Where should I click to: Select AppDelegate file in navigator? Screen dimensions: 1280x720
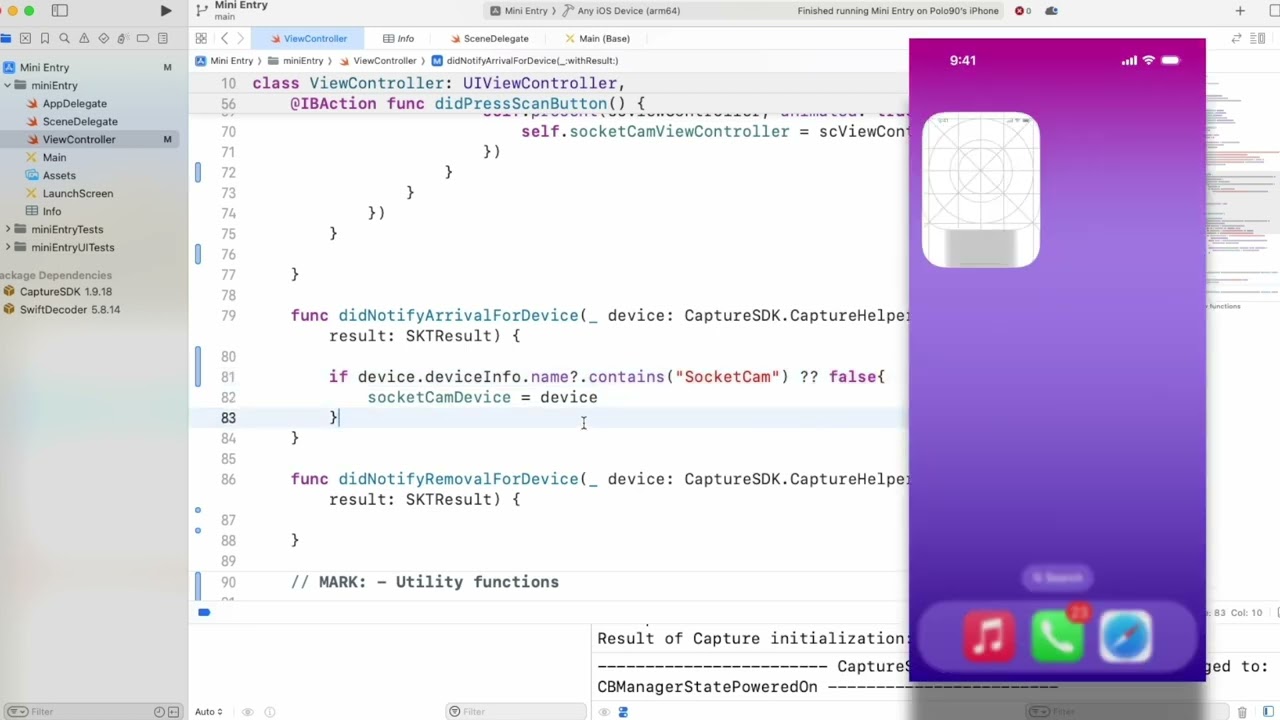point(74,104)
